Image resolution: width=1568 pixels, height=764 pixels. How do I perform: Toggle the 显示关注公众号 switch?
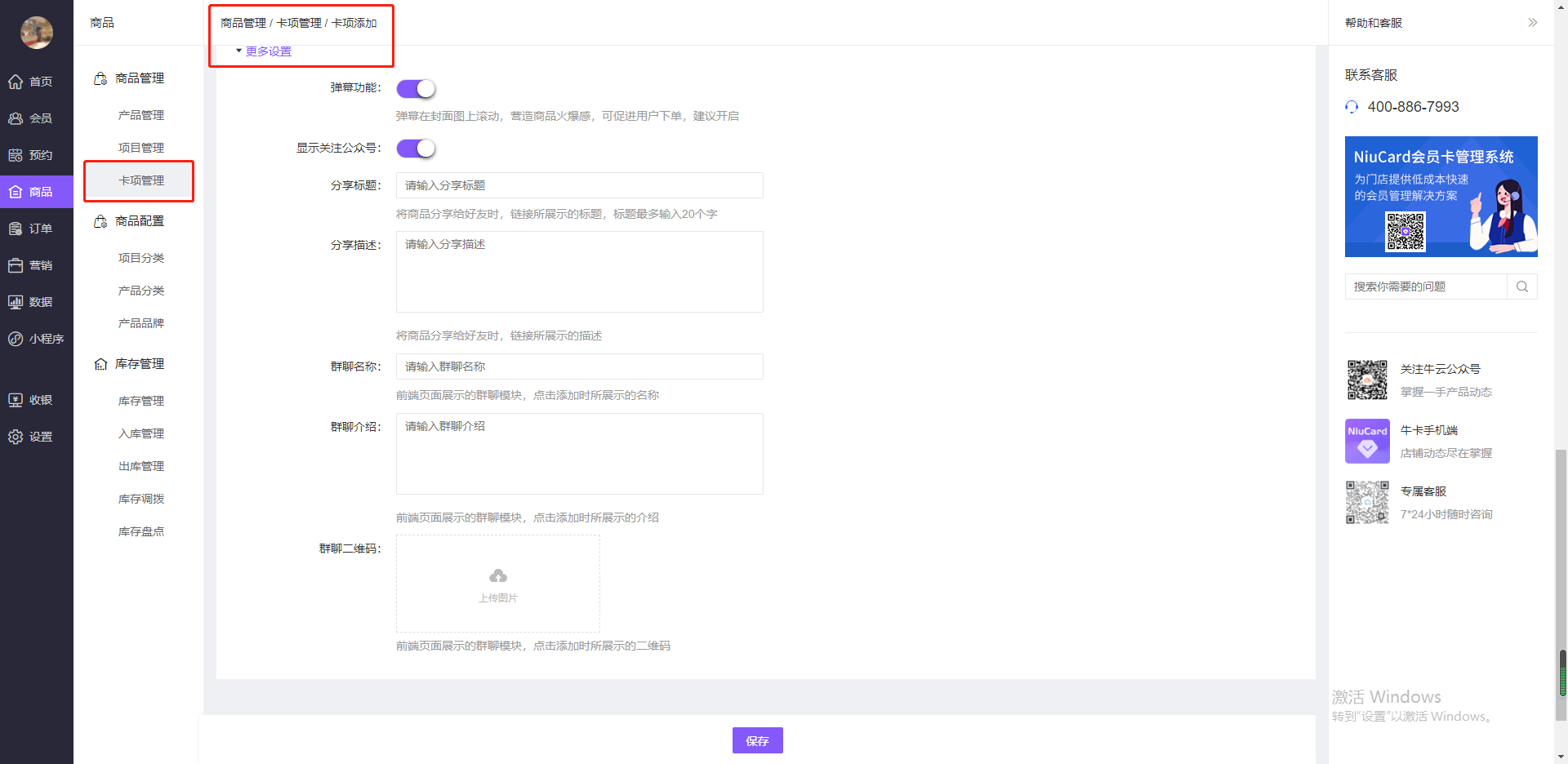coord(416,149)
